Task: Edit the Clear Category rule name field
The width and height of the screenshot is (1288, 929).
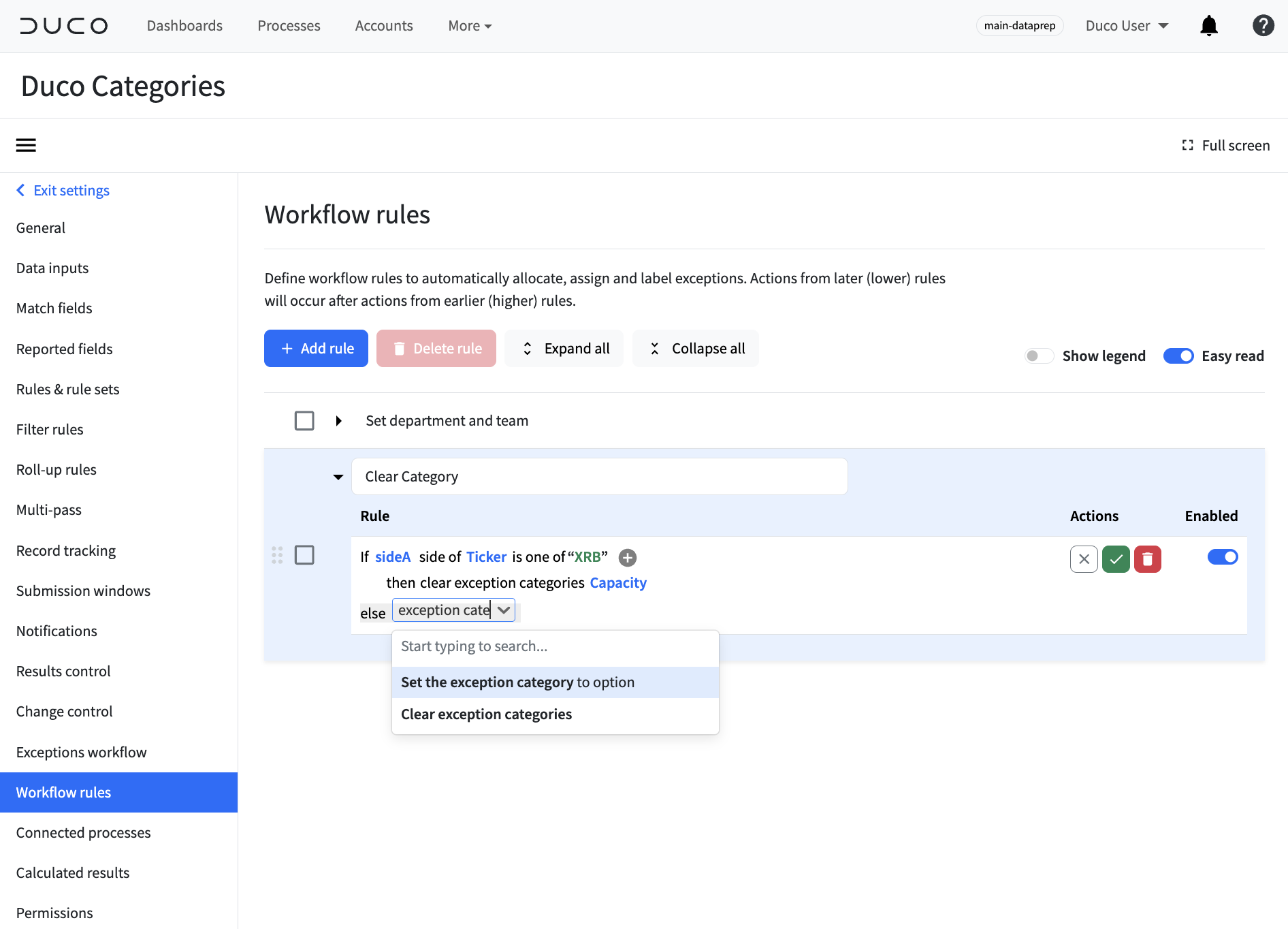Action: click(x=599, y=477)
